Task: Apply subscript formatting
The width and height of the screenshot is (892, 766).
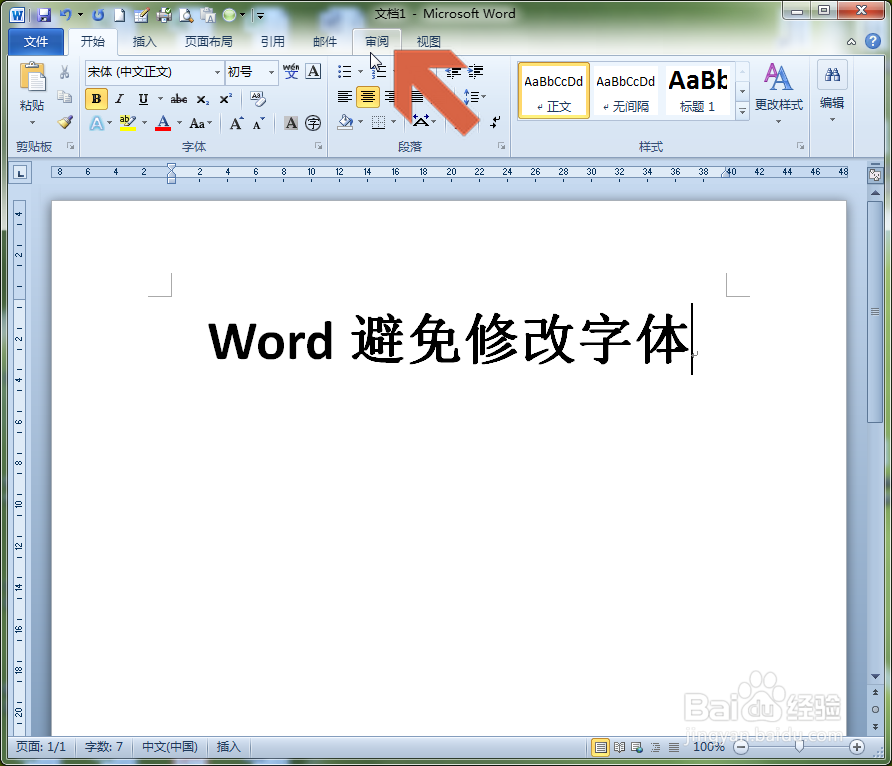Action: coord(203,100)
